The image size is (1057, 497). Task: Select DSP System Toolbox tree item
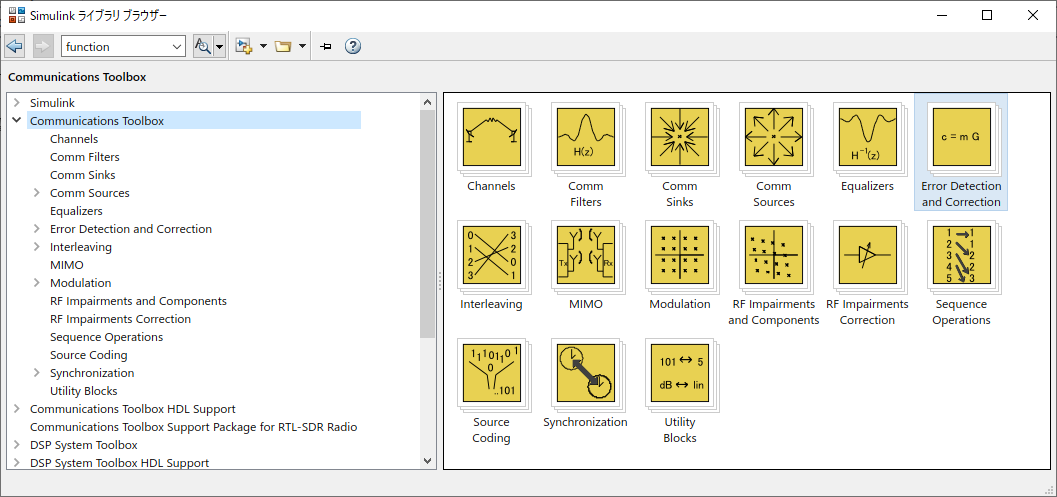click(x=84, y=444)
